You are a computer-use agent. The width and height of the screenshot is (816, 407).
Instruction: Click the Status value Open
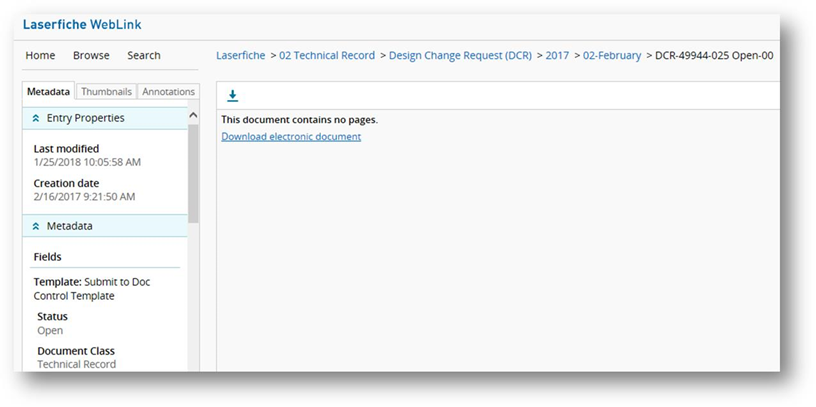tap(50, 330)
